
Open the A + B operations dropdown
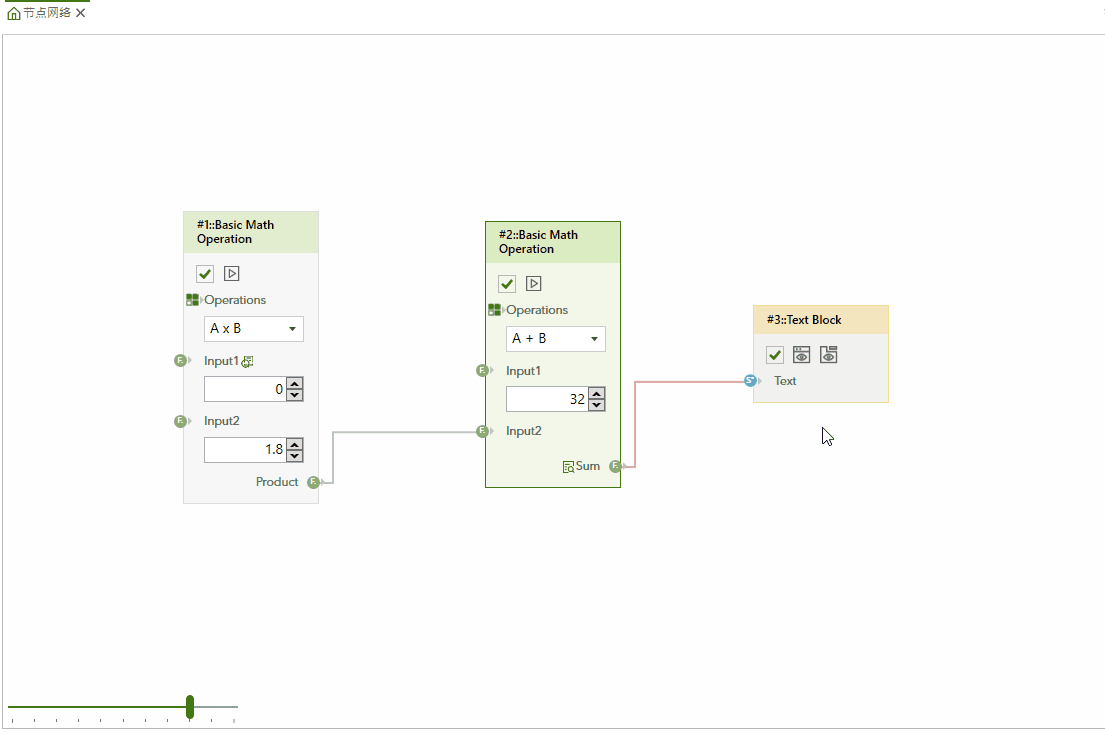coord(555,339)
